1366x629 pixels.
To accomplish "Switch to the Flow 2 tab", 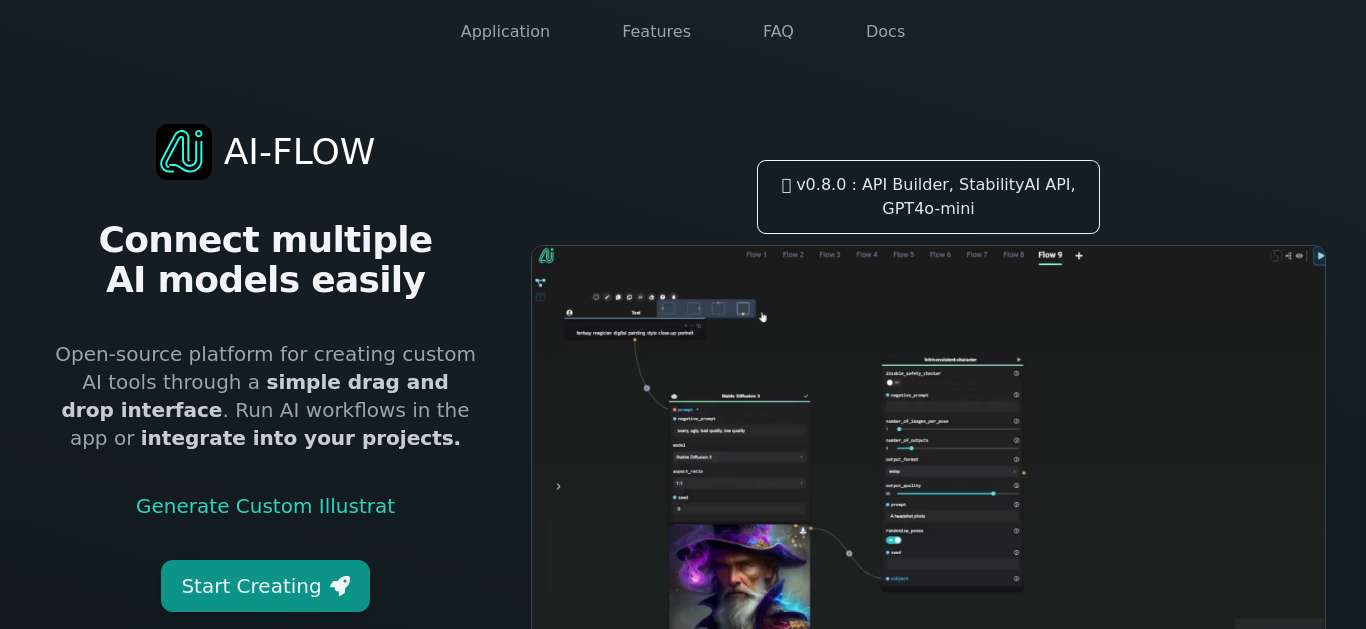I will pos(793,255).
